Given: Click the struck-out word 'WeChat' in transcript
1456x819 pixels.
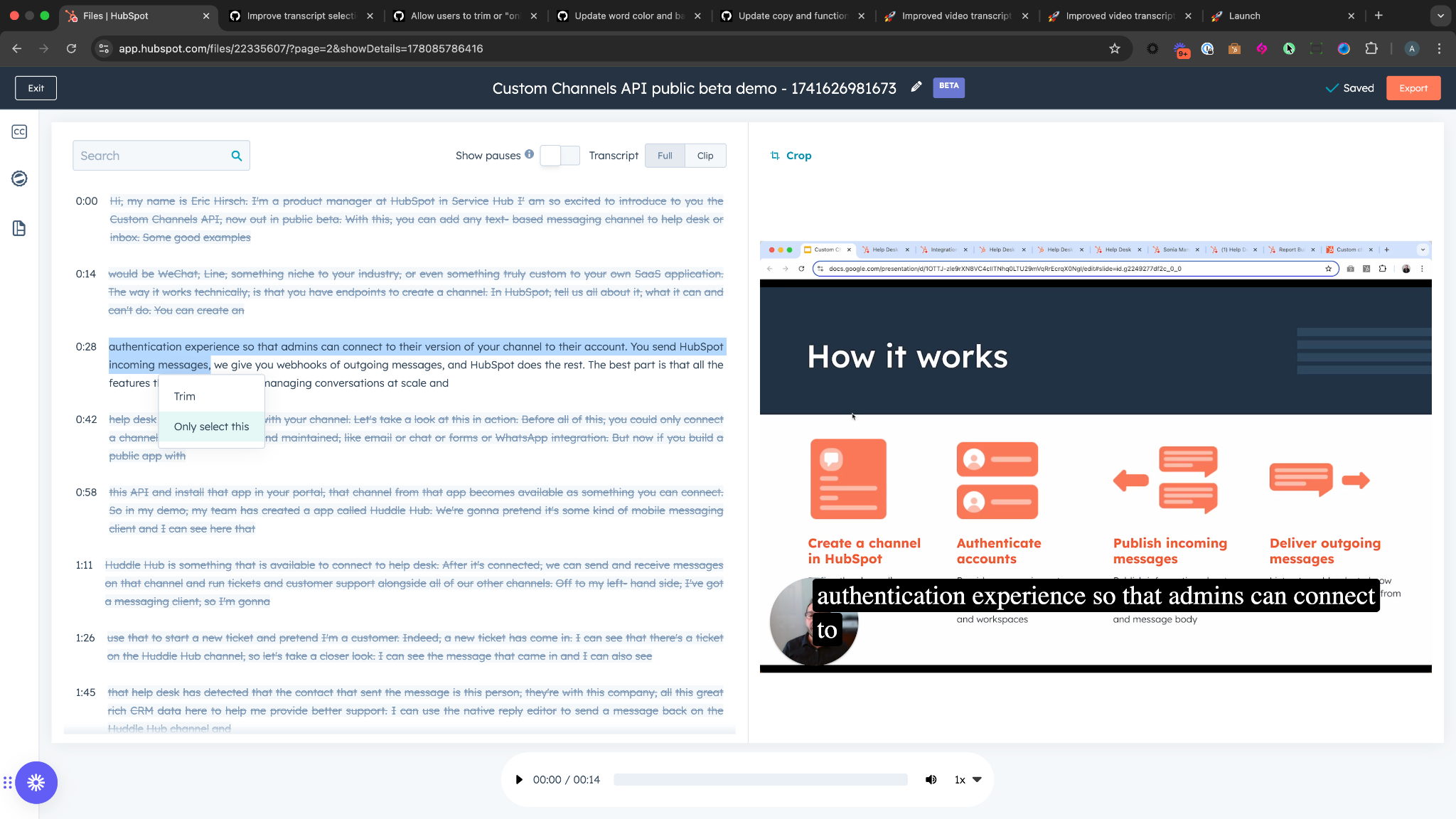Looking at the screenshot, I should 178,274.
